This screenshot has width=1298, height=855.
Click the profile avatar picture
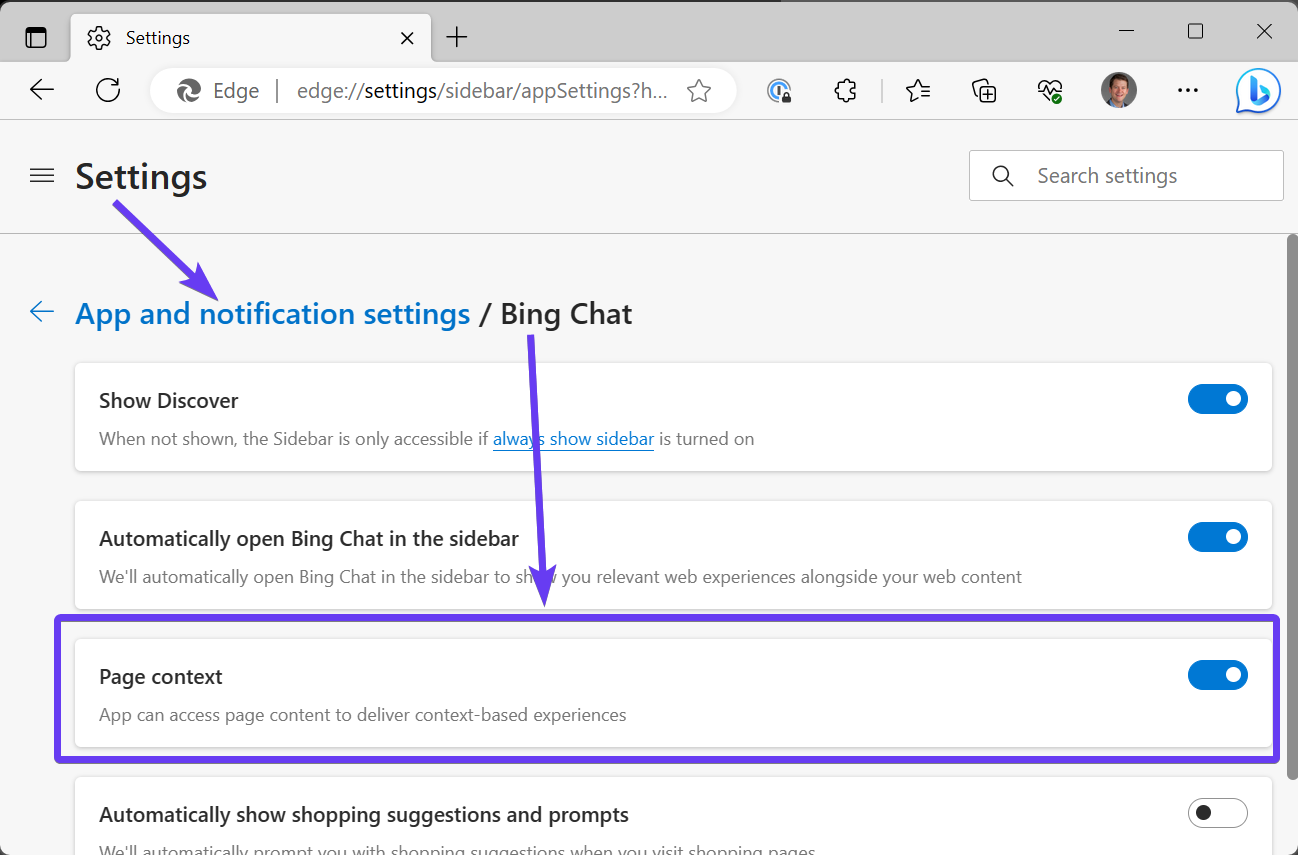tap(1119, 90)
